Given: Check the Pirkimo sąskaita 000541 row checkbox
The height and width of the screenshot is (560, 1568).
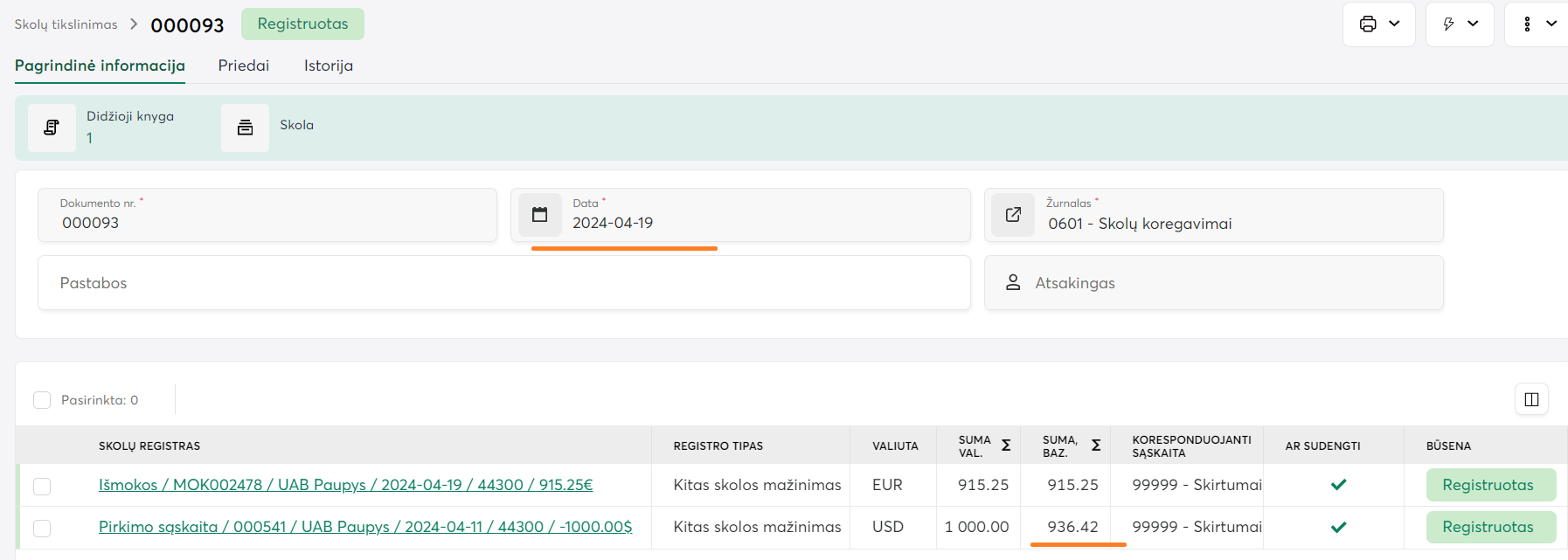Looking at the screenshot, I should tap(42, 528).
